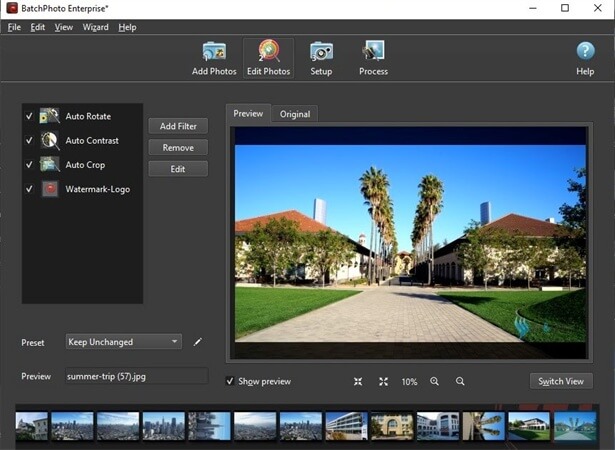Click the 10% zoom level value
The width and height of the screenshot is (615, 450).
click(409, 382)
